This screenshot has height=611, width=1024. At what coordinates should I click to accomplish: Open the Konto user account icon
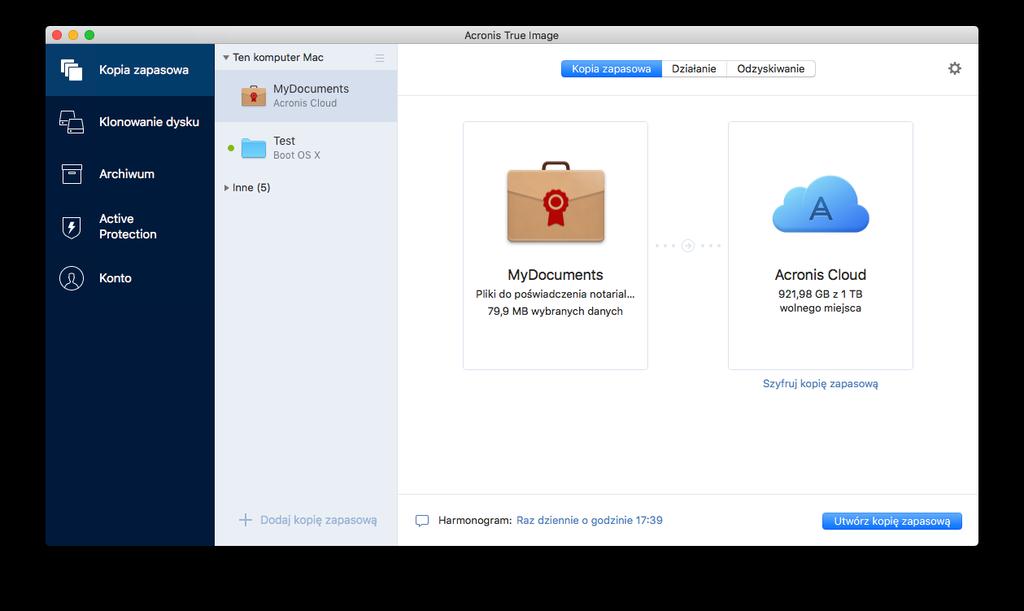(71, 278)
